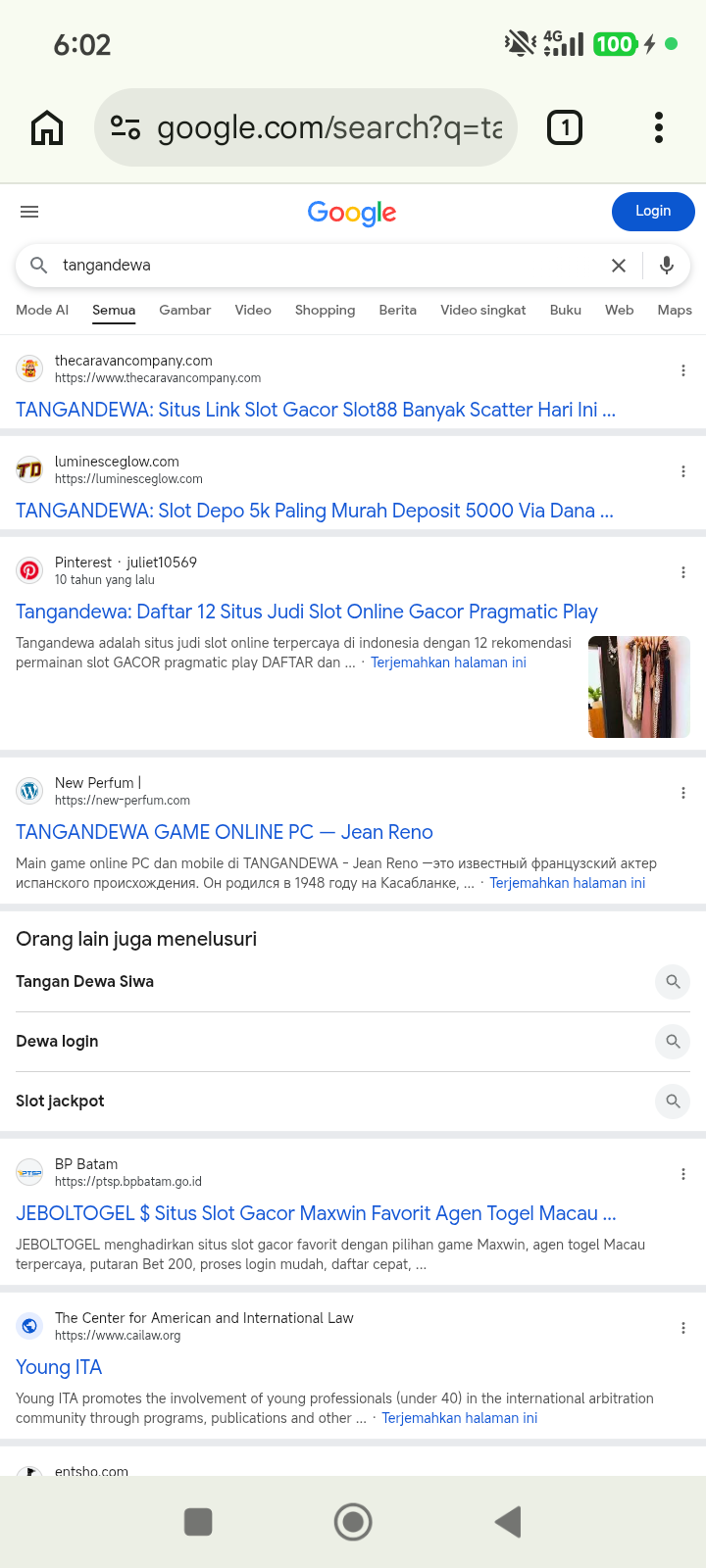Switch to Video tab
Viewport: 706px width, 1568px height.
(253, 310)
